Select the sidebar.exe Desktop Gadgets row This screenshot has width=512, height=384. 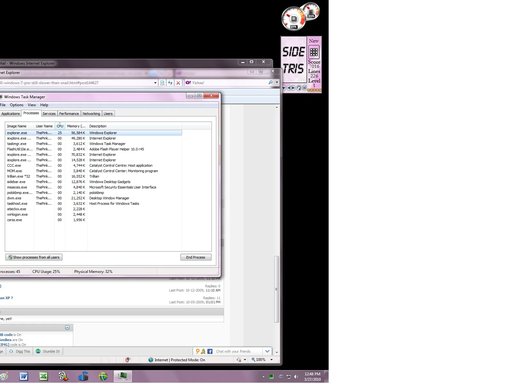[94, 182]
